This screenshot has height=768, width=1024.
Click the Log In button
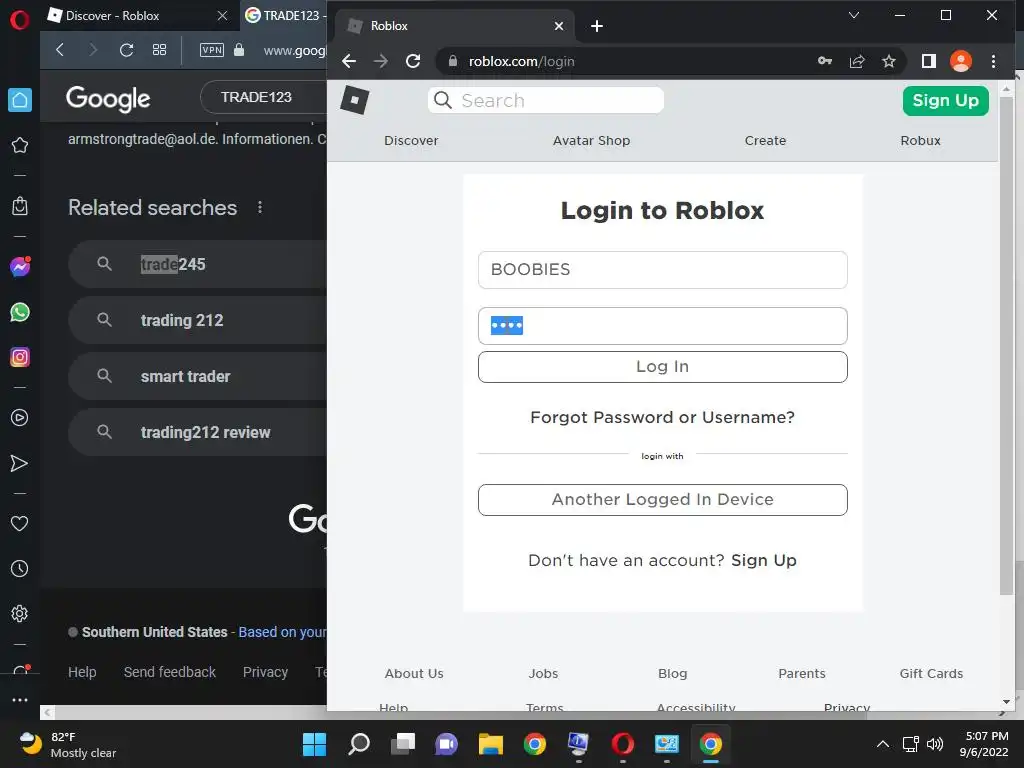coord(662,367)
